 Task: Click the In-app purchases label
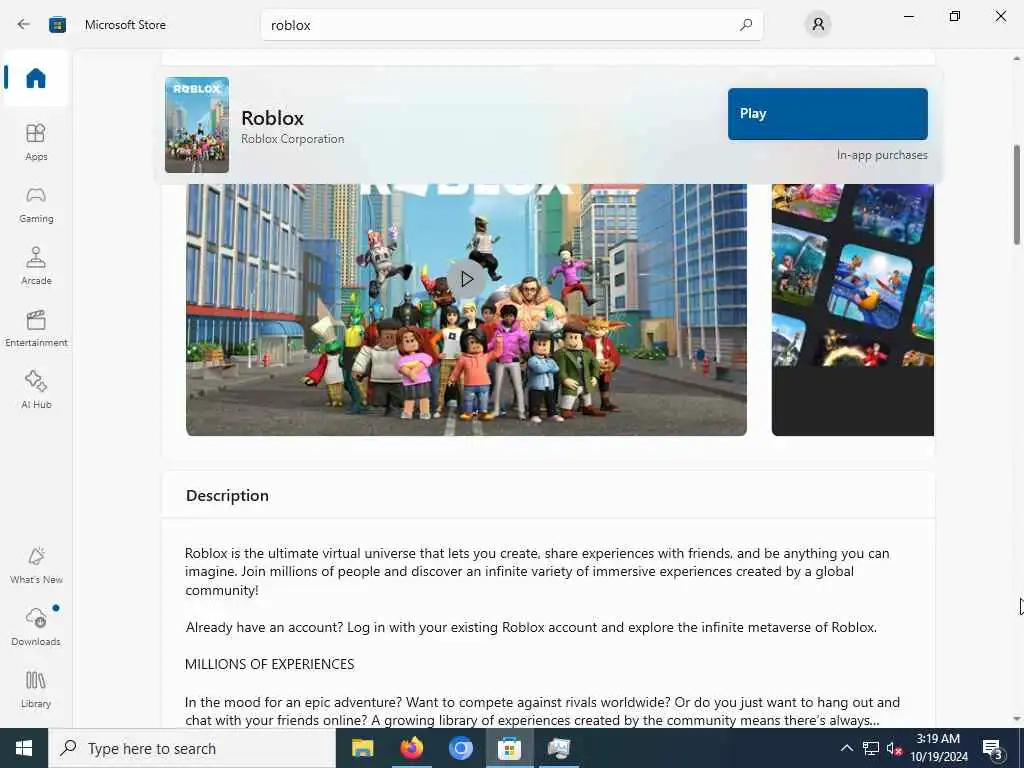pyautogui.click(x=882, y=155)
